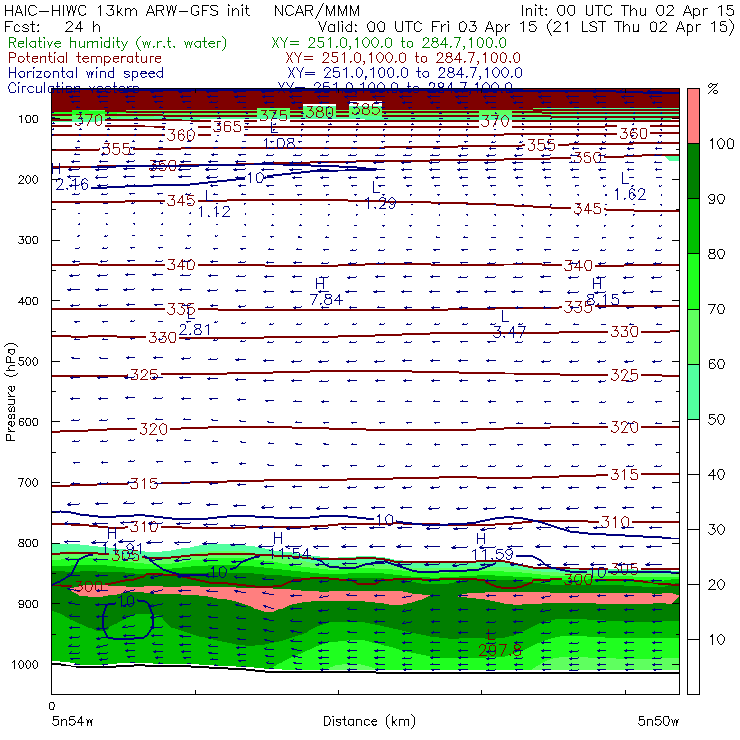The image size is (740, 740).
Task: Click the 'Init: 00 UTC Thu 02 Apr 15' text
Action: (x=627, y=10)
